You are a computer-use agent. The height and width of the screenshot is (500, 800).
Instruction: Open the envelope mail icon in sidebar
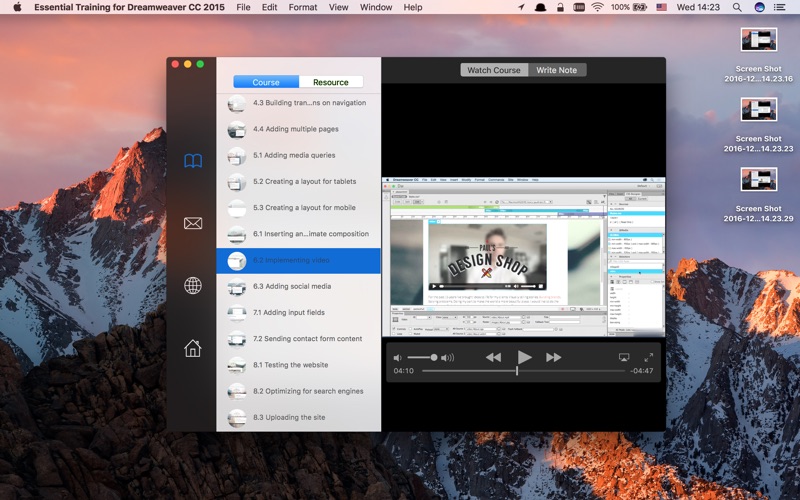193,223
